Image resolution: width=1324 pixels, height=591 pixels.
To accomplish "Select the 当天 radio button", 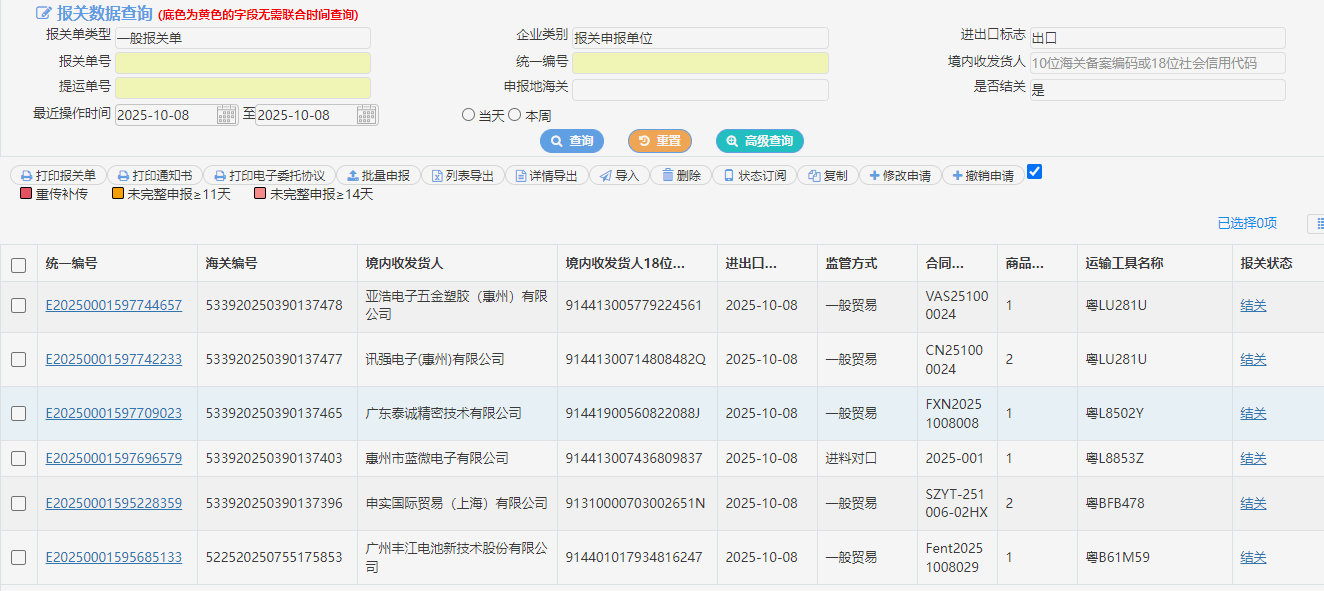I will 468,115.
